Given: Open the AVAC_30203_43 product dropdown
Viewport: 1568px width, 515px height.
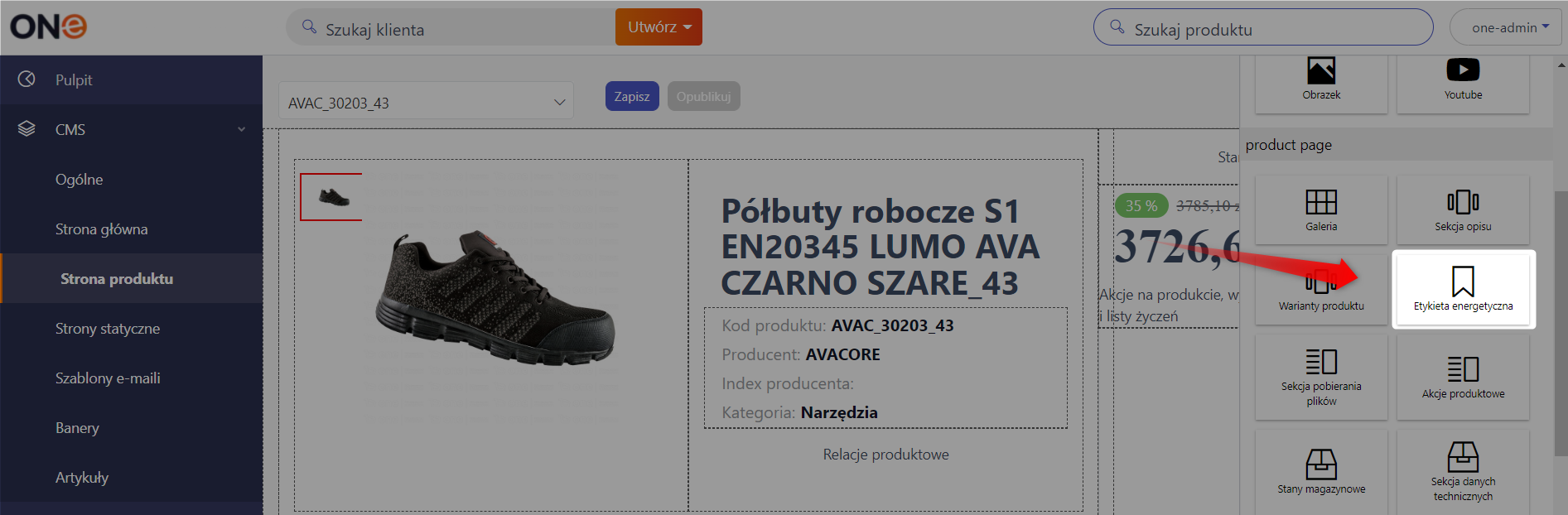Looking at the screenshot, I should (426, 103).
